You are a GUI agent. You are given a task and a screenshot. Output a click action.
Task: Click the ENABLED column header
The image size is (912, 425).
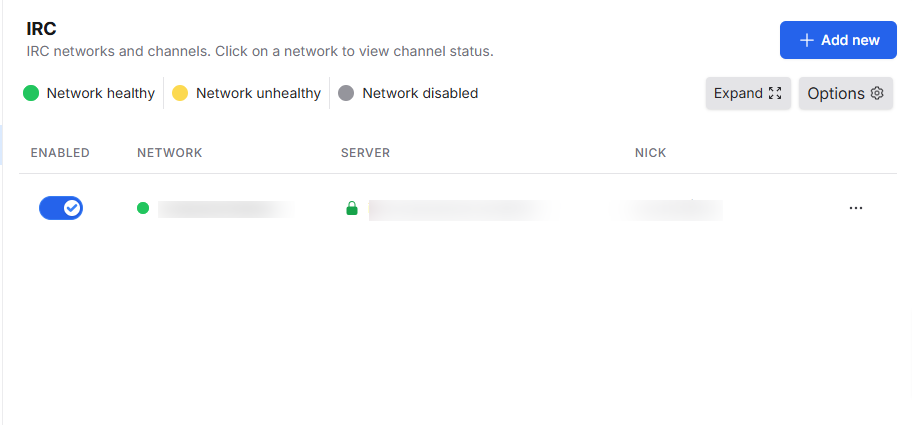(60, 153)
